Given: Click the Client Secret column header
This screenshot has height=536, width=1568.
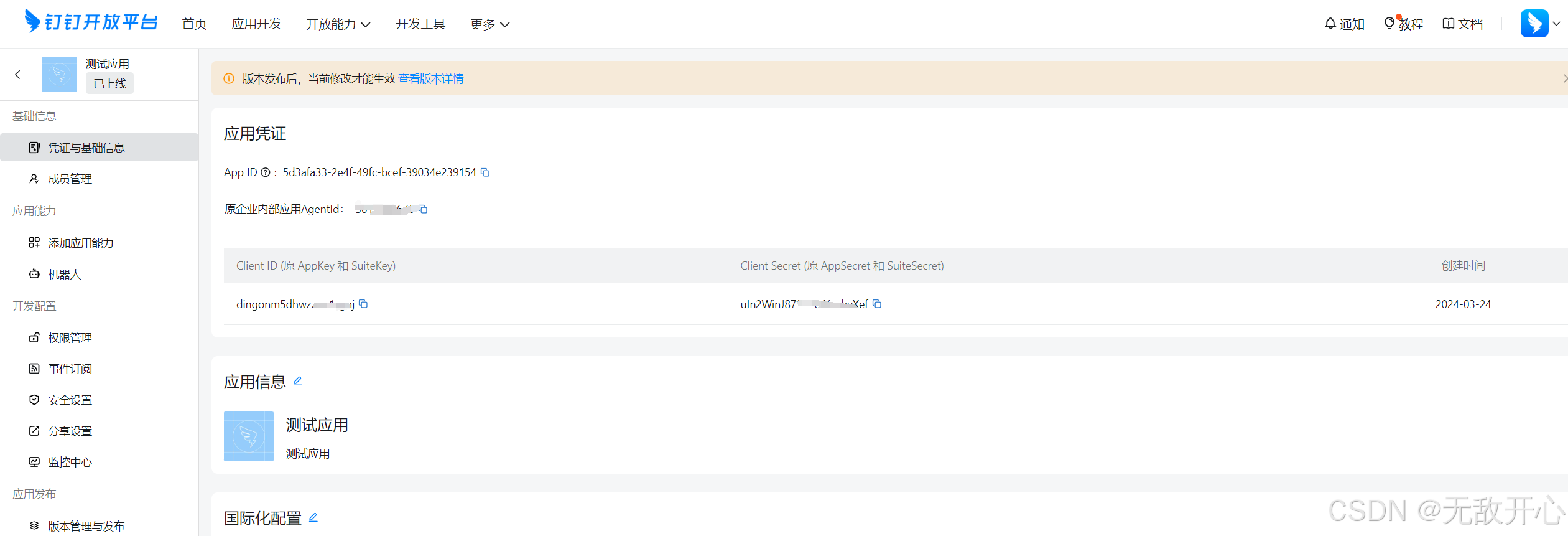Looking at the screenshot, I should tap(842, 266).
